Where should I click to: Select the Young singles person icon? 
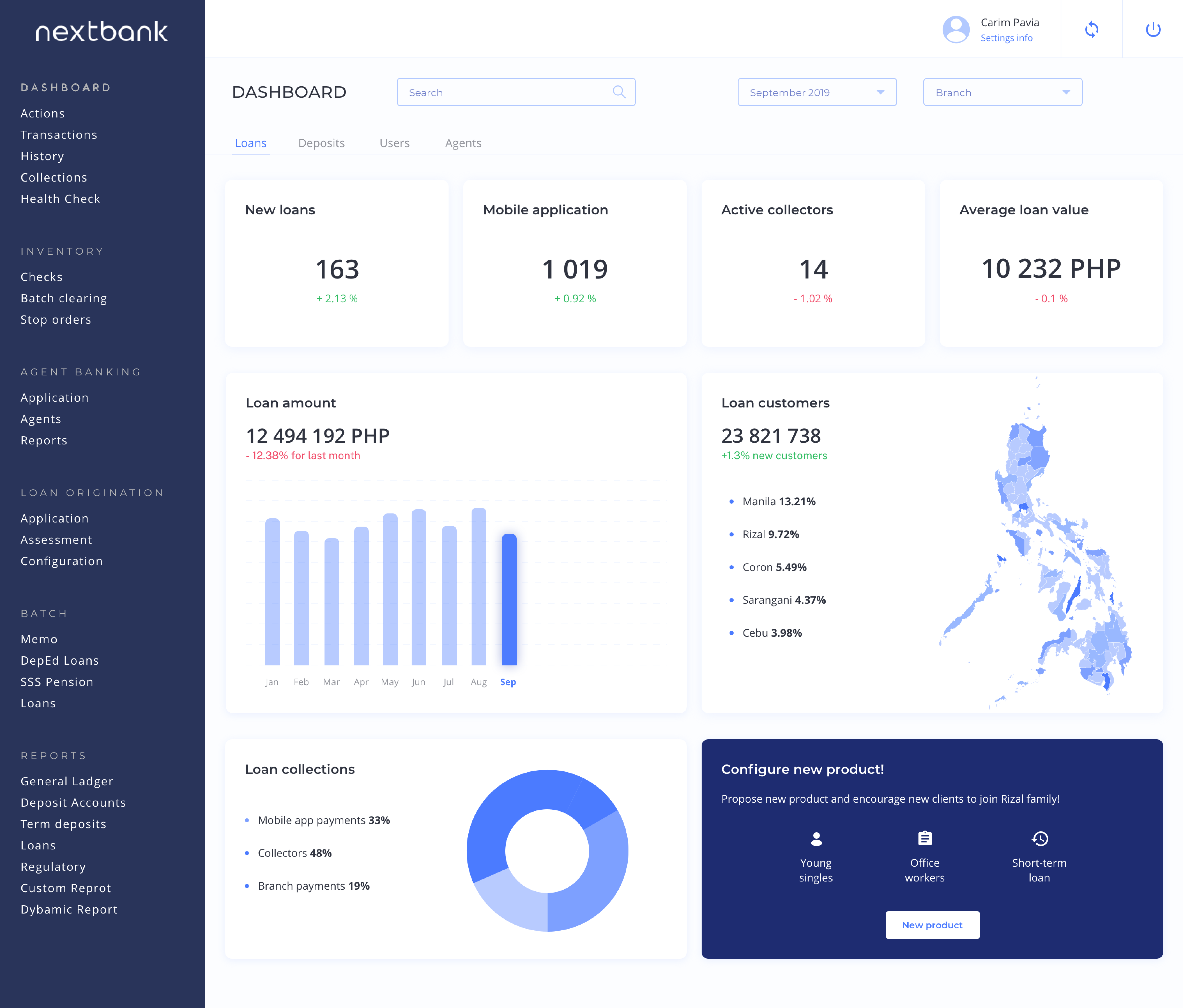(816, 839)
